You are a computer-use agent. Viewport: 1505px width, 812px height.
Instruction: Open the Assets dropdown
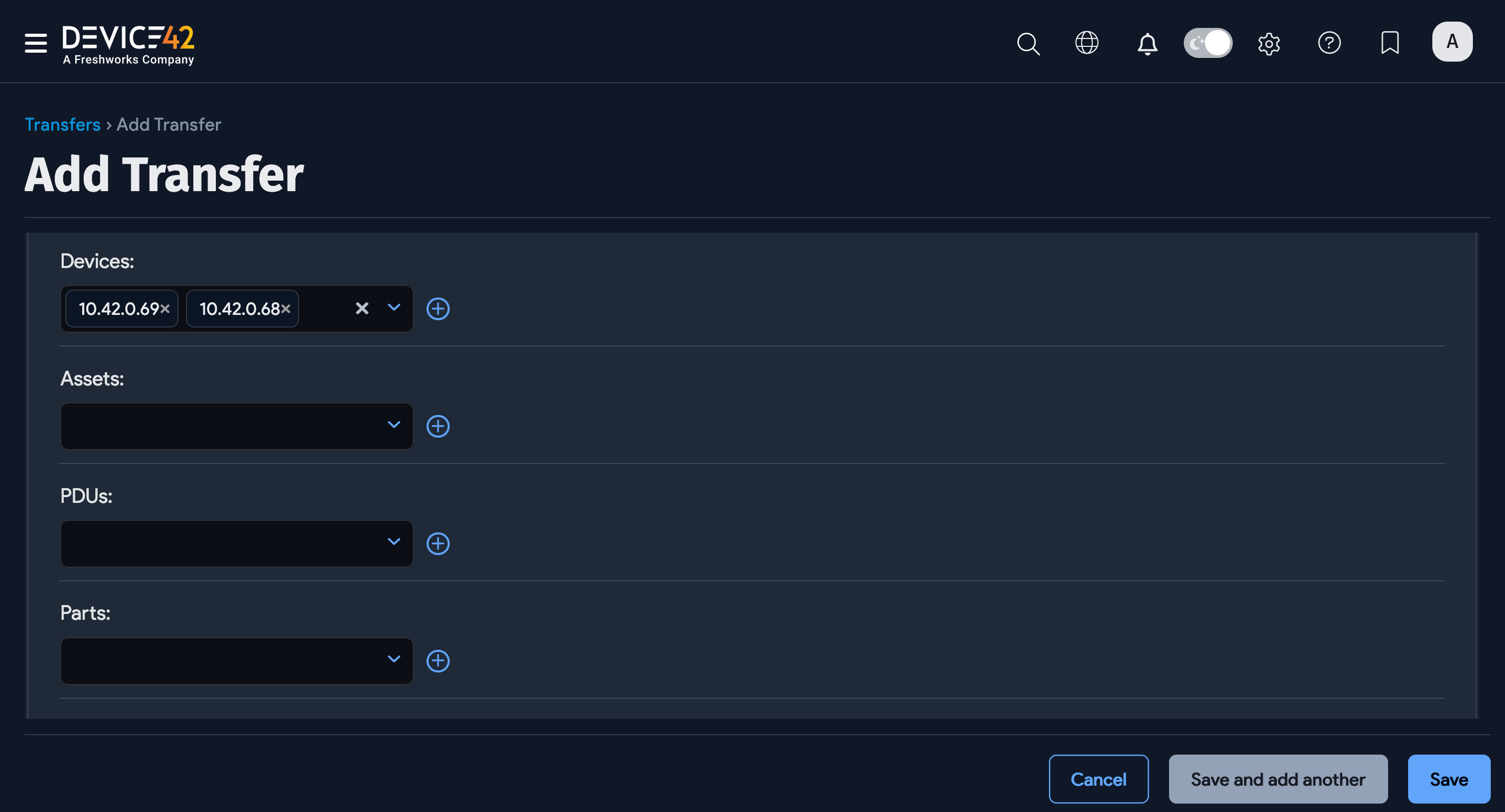(x=393, y=426)
